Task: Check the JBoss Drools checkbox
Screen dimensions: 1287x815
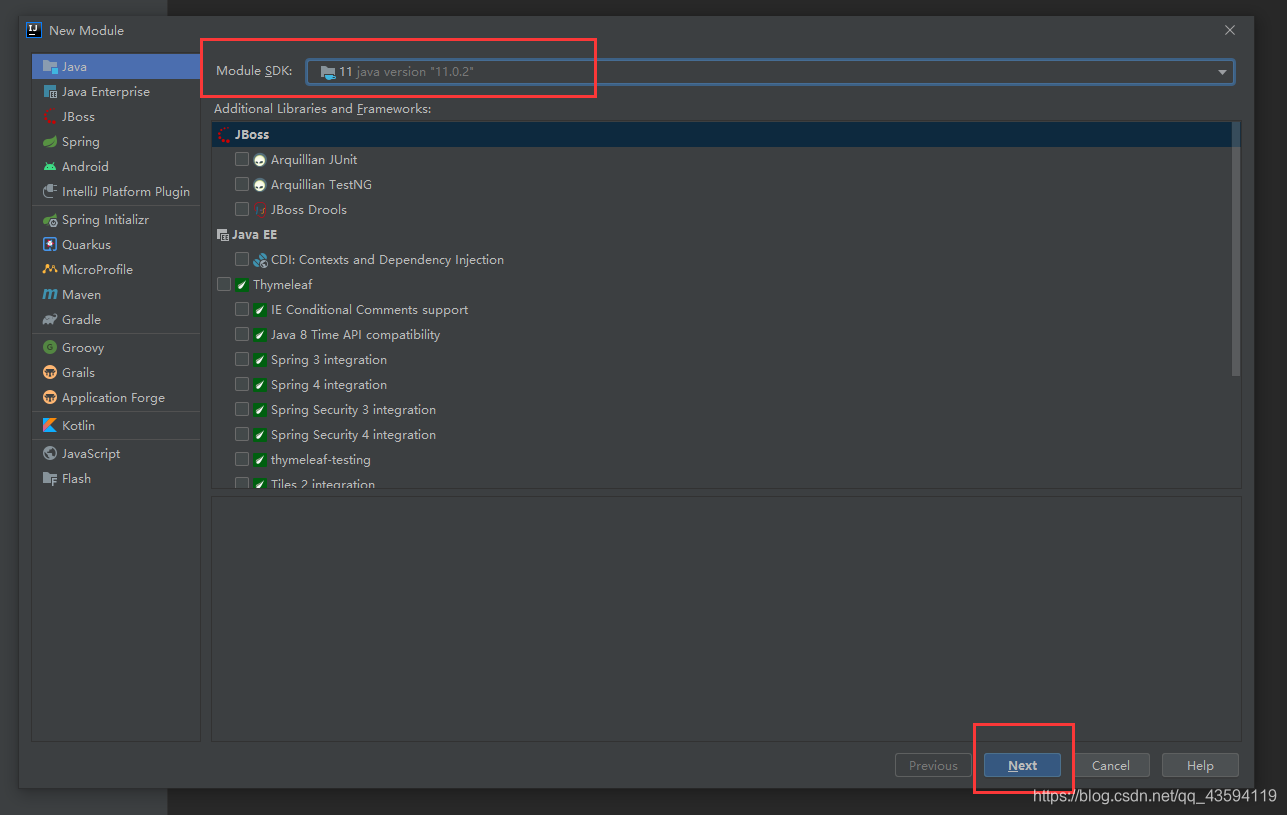Action: coord(242,210)
